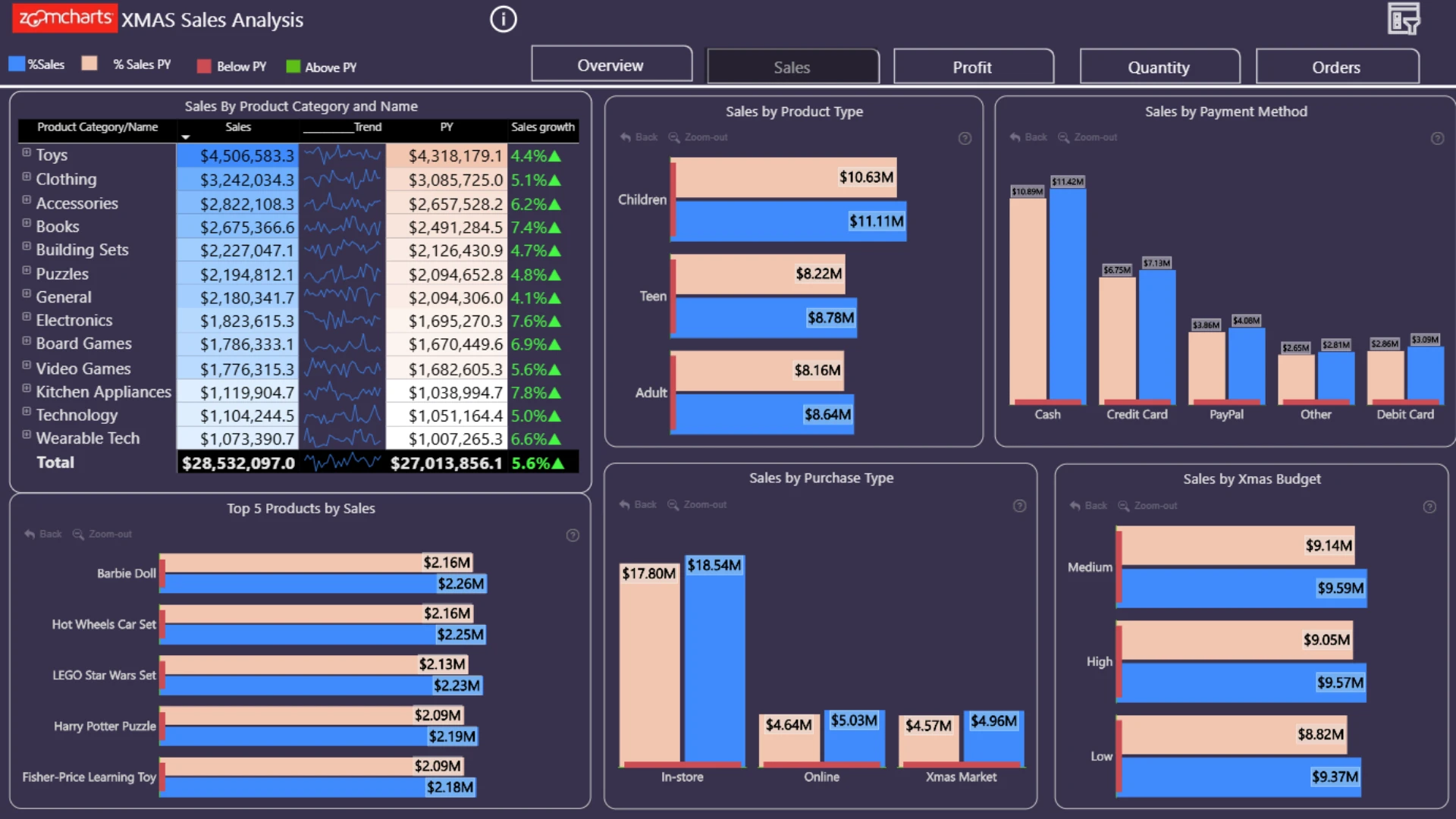Screen dimensions: 1456x819
Task: Select the Children $11.11M blue bar
Action: (x=791, y=221)
